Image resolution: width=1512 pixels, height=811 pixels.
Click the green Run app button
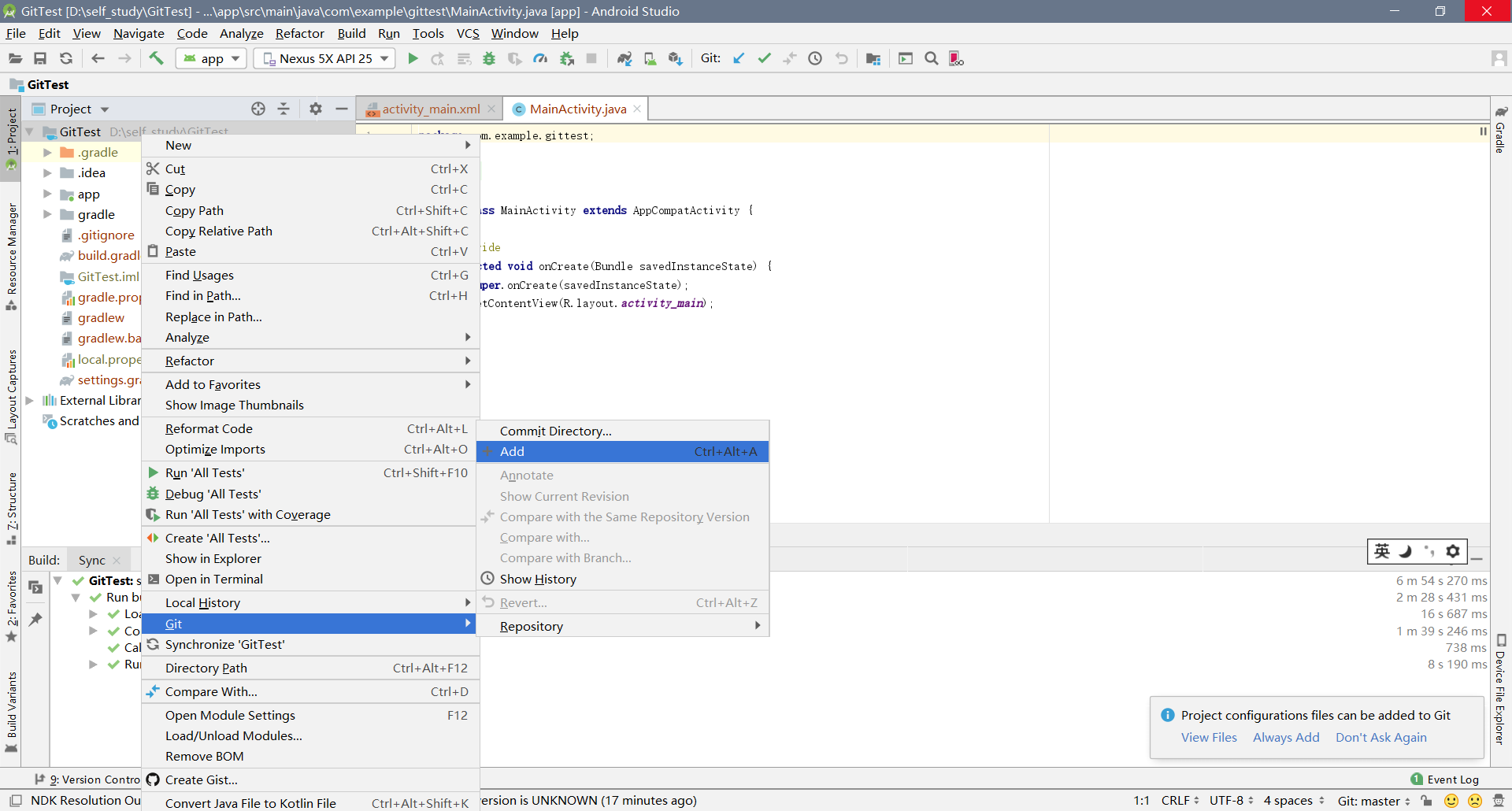click(x=413, y=58)
